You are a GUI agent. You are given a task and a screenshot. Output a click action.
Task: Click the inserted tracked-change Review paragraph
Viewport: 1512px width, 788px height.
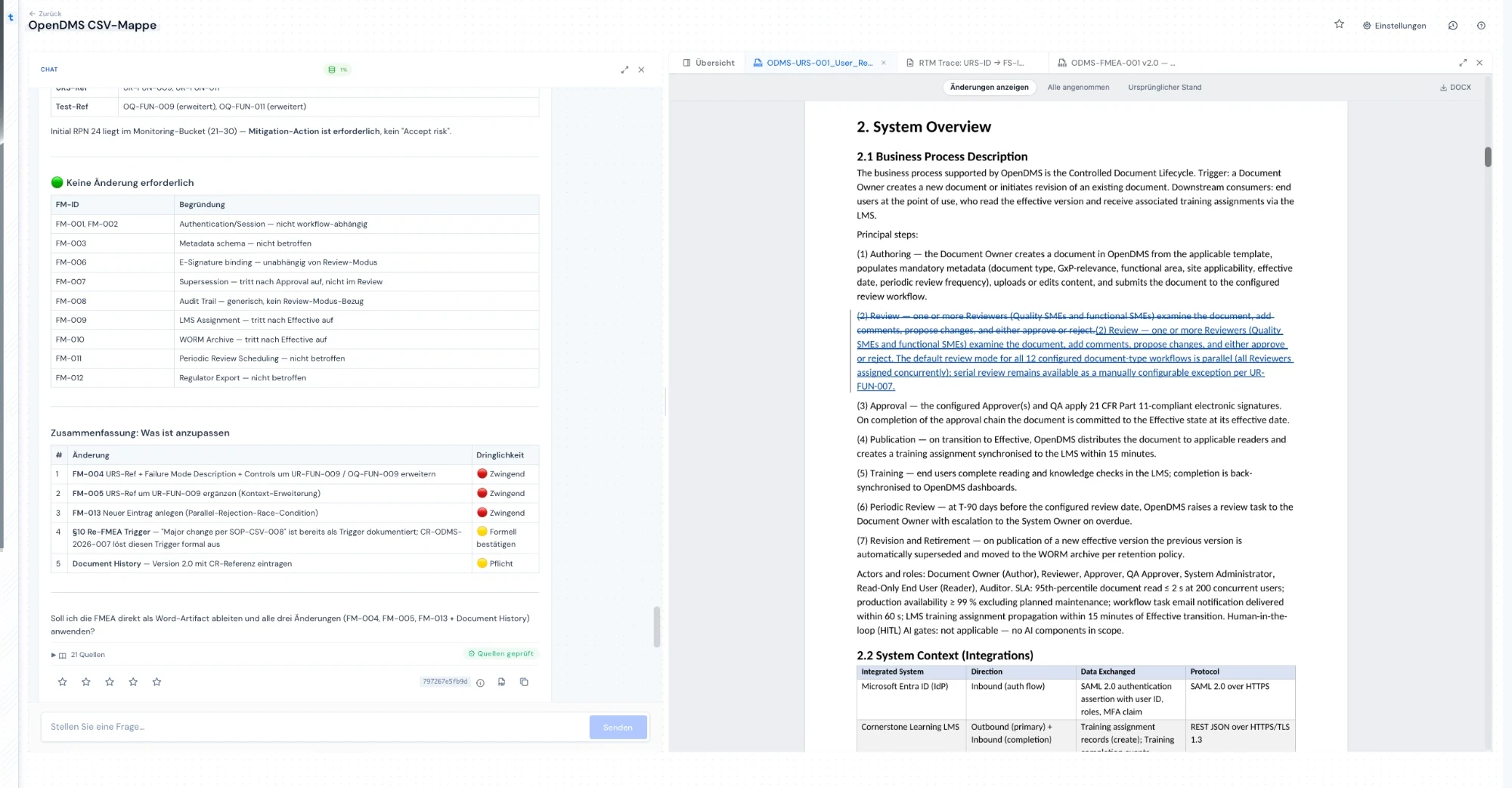[x=1074, y=358]
